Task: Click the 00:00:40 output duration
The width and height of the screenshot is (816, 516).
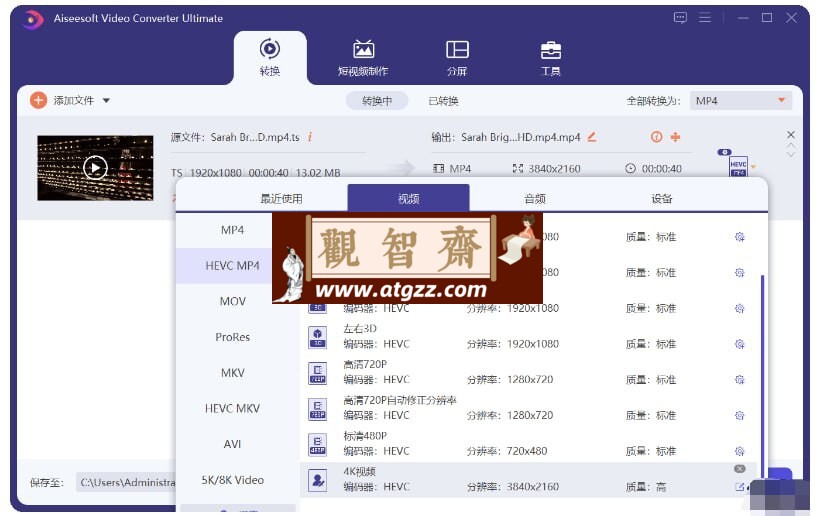Action: (661, 169)
